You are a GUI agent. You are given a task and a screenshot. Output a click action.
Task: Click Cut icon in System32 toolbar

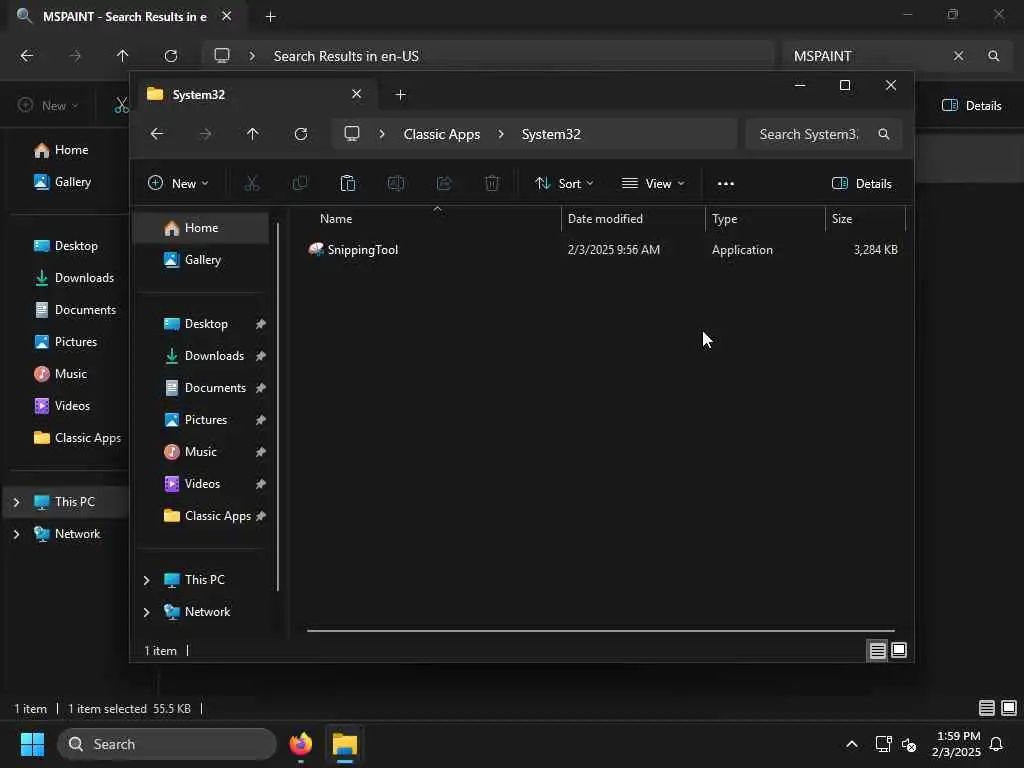[x=251, y=184]
